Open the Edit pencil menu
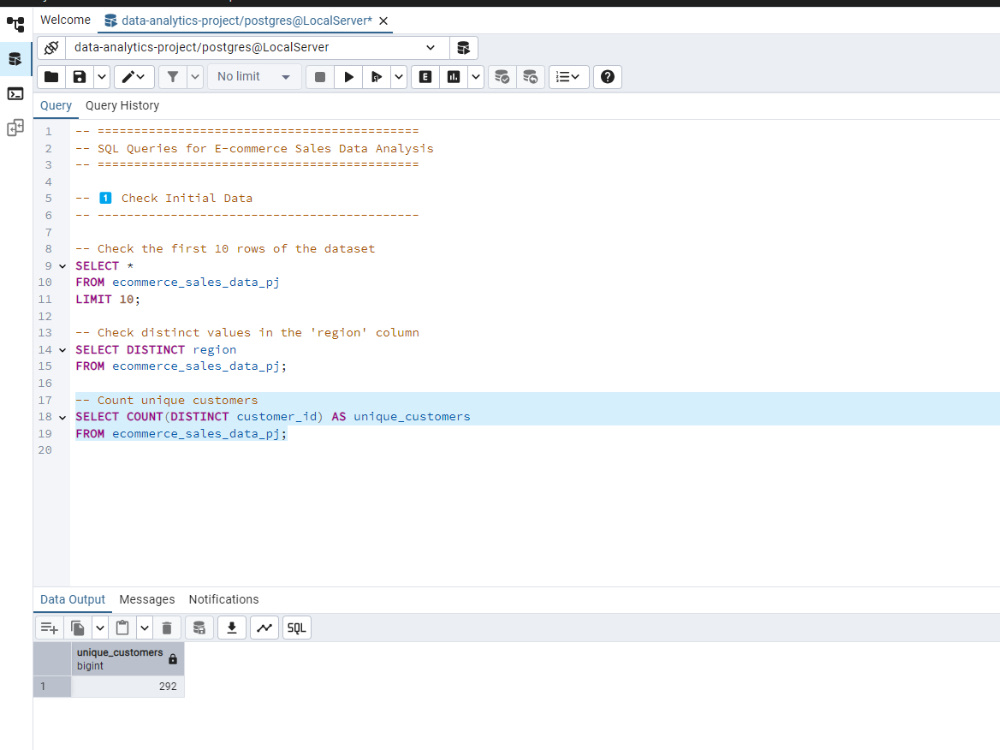The image size is (1000, 750). click(x=134, y=77)
